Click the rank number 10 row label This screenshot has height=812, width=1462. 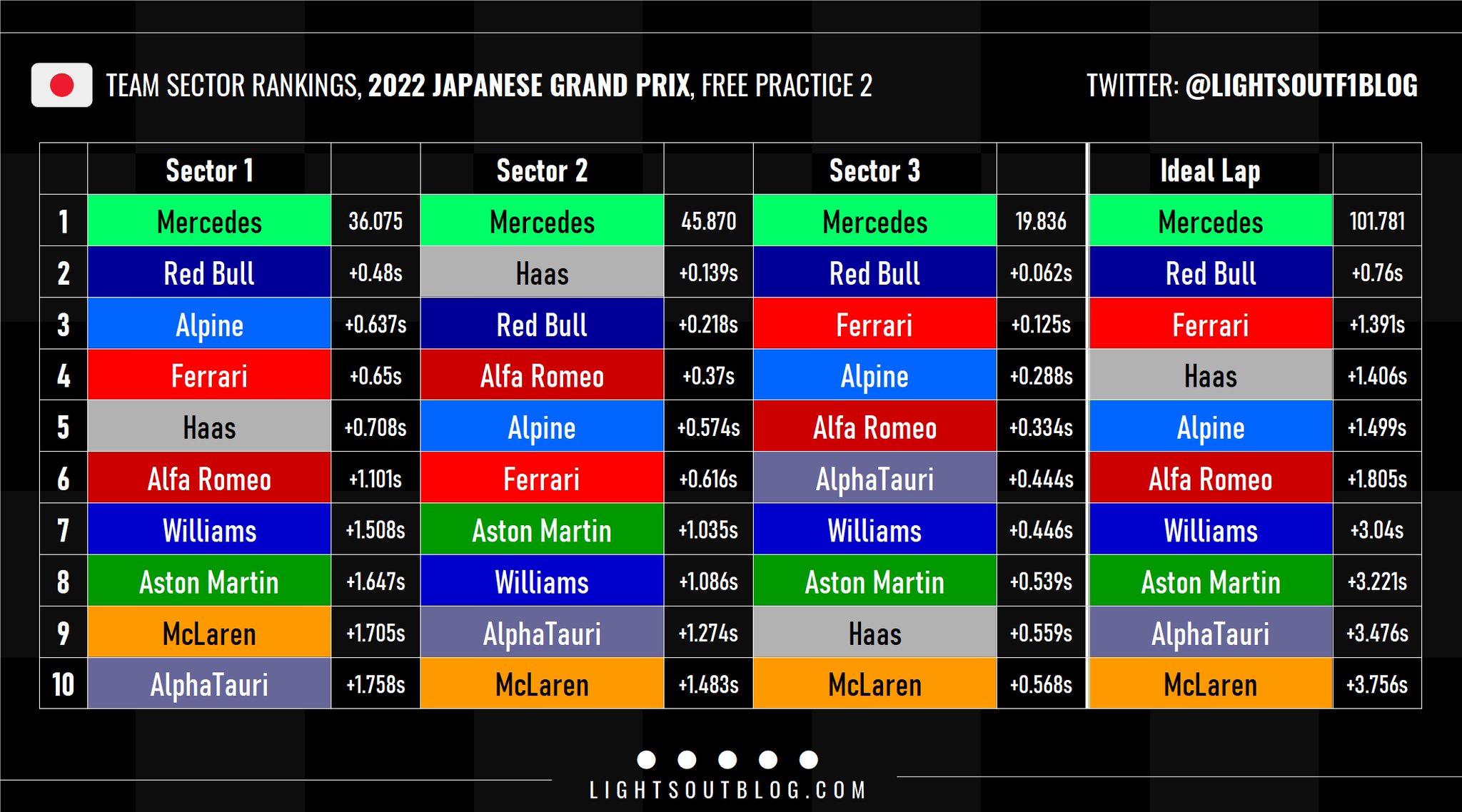click(x=64, y=684)
